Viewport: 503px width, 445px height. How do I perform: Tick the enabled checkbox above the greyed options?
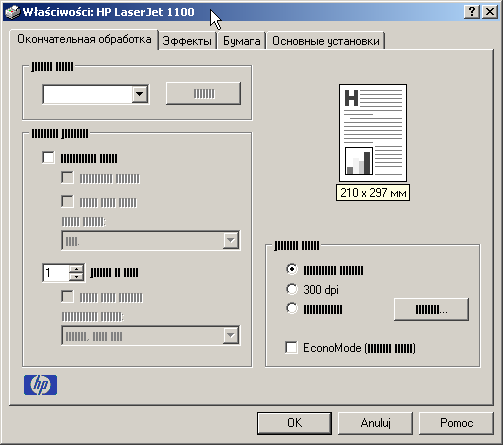click(x=48, y=157)
